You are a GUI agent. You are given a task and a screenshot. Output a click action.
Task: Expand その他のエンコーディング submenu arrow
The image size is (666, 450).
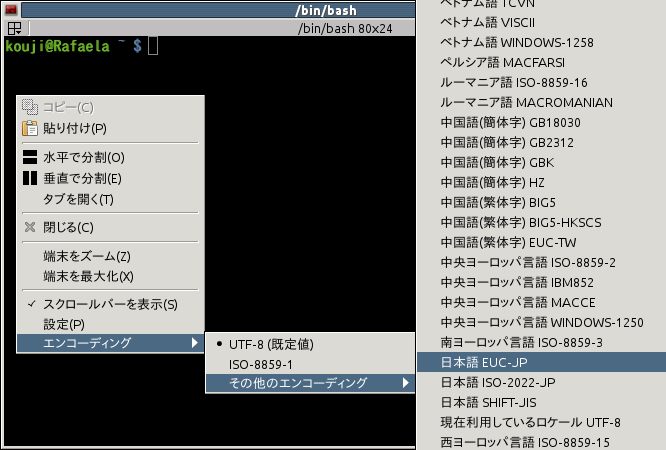tap(406, 383)
